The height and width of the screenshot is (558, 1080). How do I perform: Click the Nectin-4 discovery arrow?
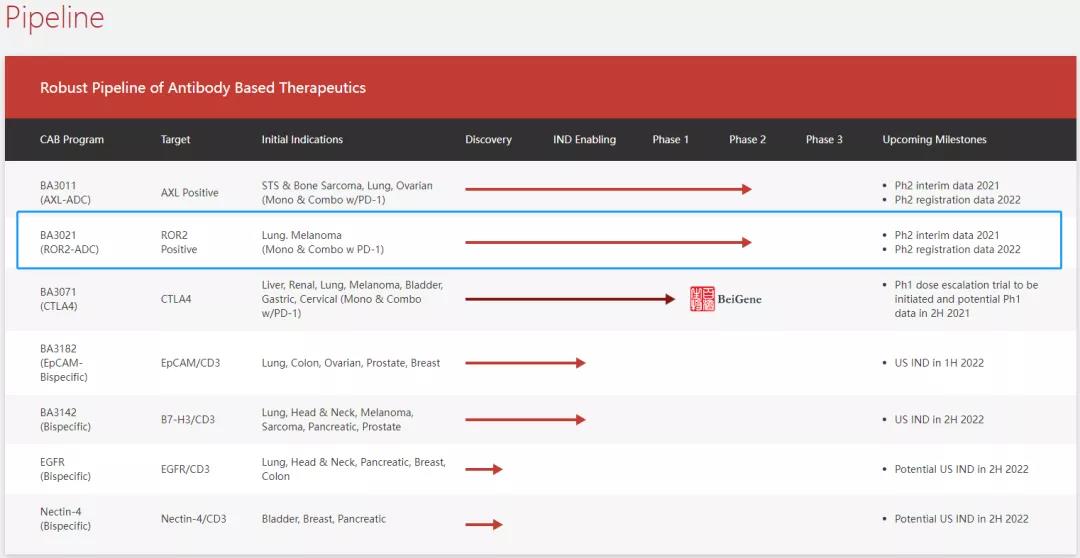[x=483, y=524]
